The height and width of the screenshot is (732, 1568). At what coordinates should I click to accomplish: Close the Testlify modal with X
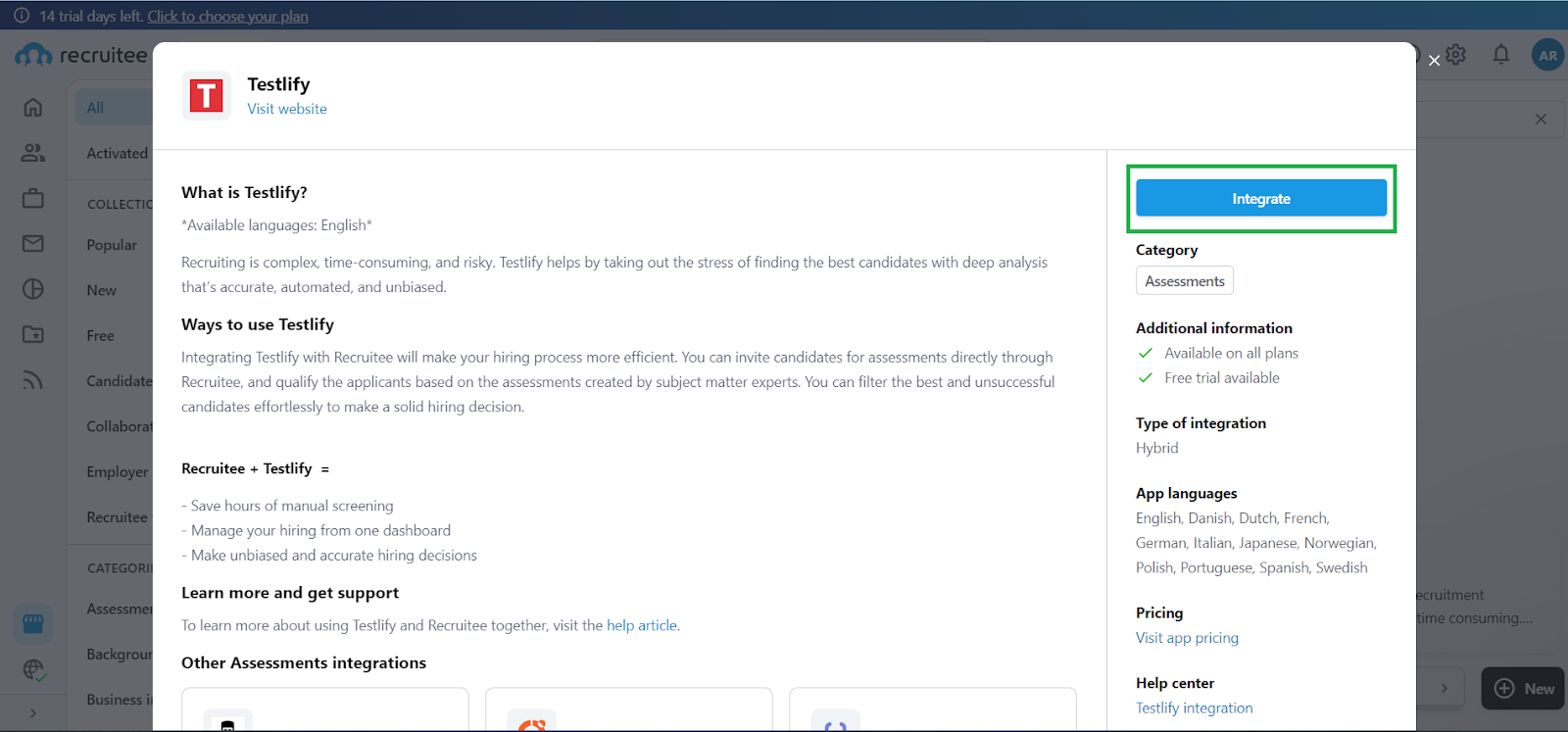pyautogui.click(x=1434, y=61)
